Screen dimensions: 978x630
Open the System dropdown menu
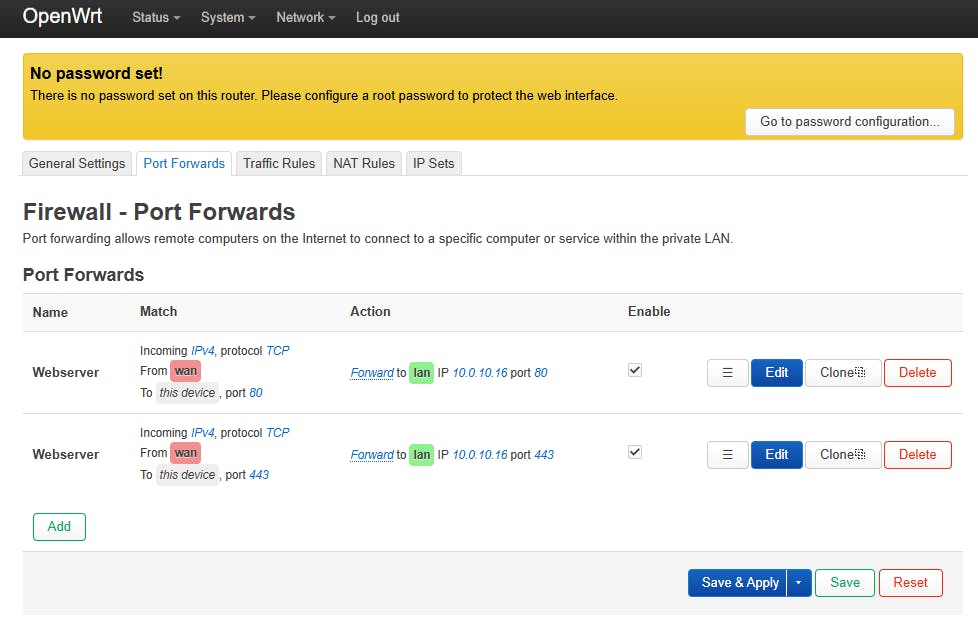[x=228, y=18]
